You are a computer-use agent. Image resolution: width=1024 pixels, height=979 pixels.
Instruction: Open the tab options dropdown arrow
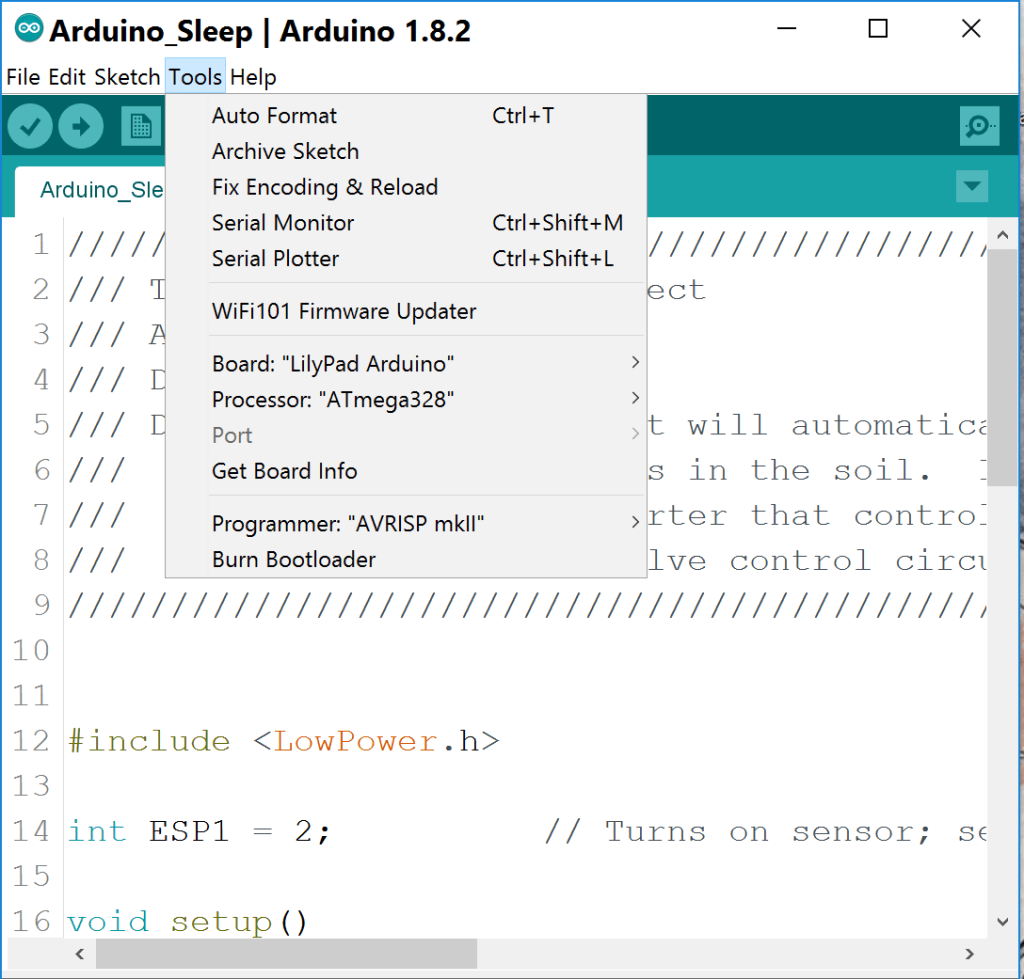pos(971,188)
